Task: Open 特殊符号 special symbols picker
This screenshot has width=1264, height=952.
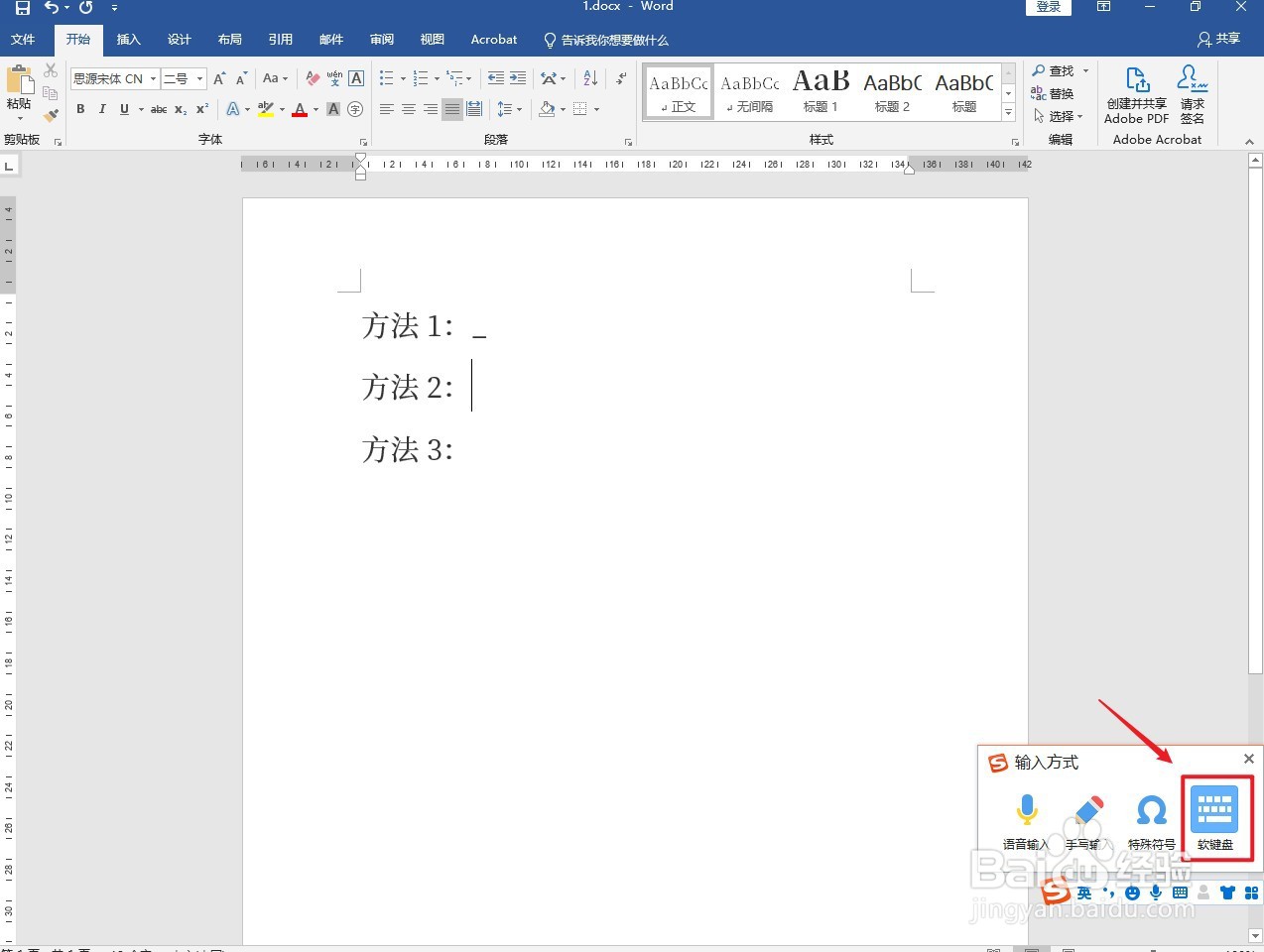Action: point(1151,813)
